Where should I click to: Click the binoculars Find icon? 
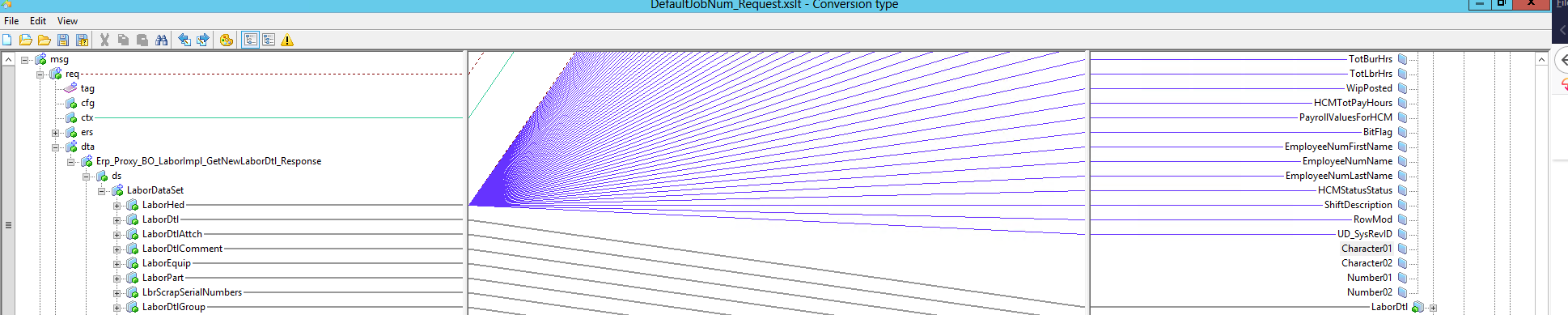coord(162,40)
